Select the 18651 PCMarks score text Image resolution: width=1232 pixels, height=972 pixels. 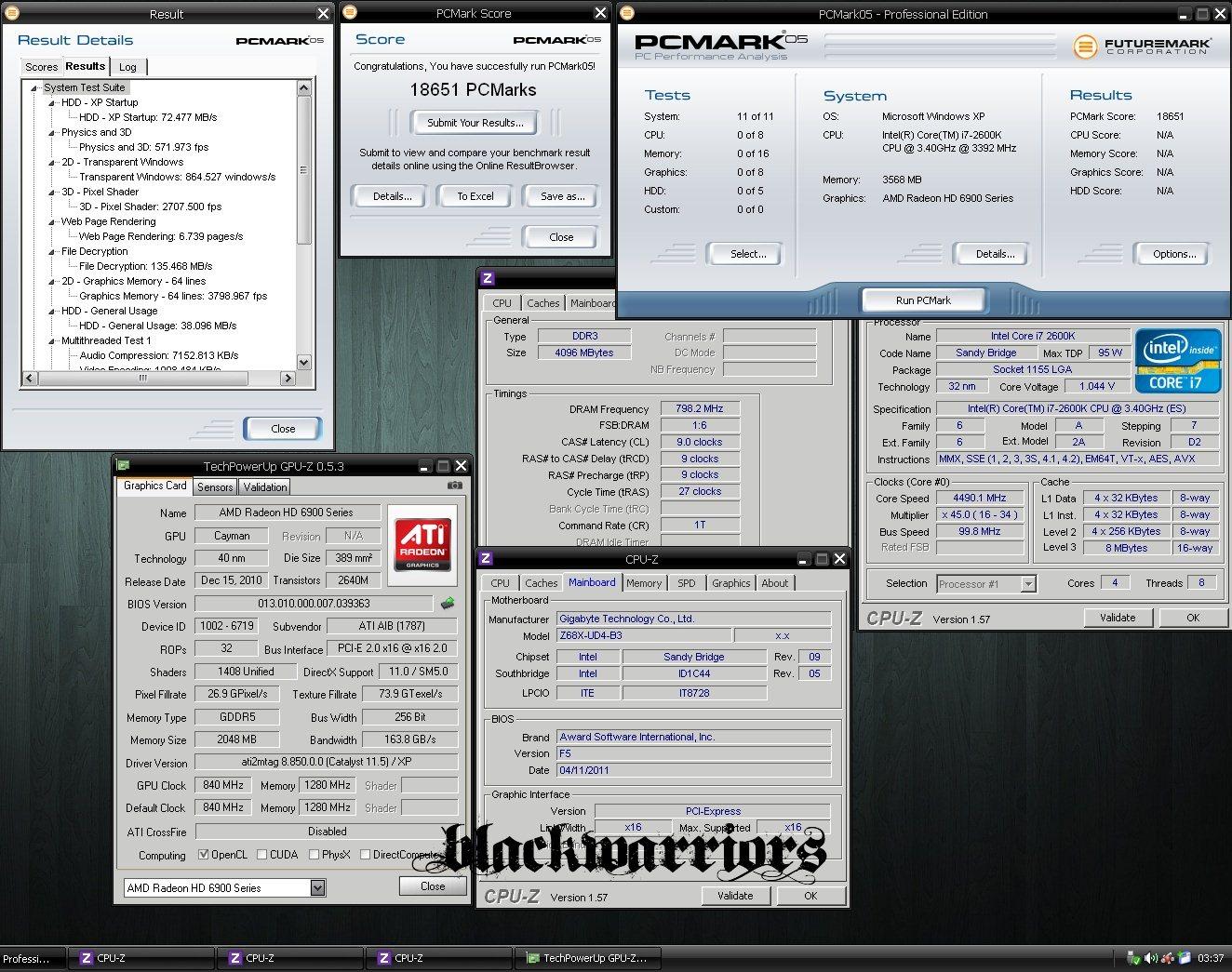click(x=473, y=90)
